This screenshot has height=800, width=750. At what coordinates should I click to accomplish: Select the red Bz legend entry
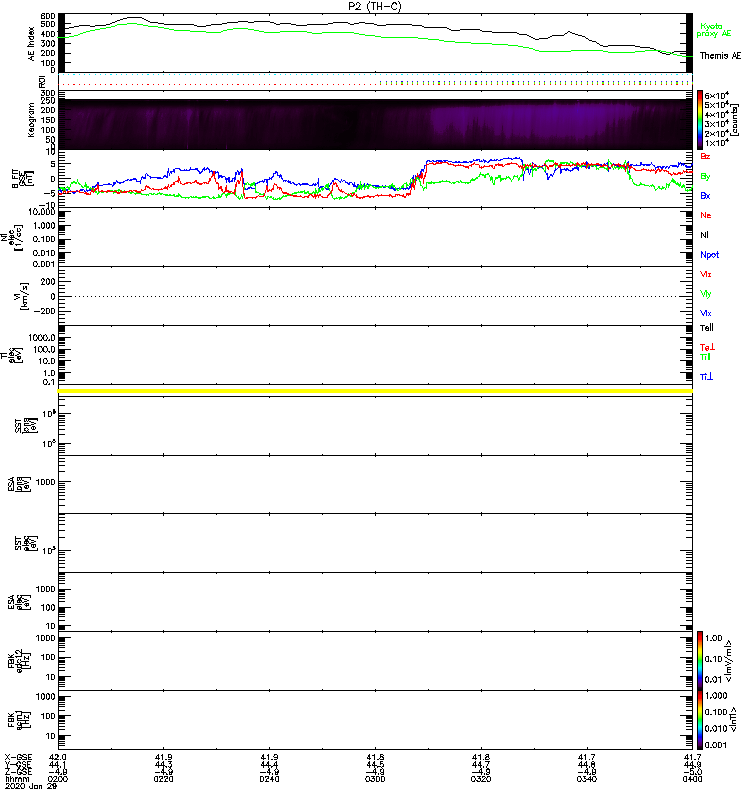[x=705, y=156]
